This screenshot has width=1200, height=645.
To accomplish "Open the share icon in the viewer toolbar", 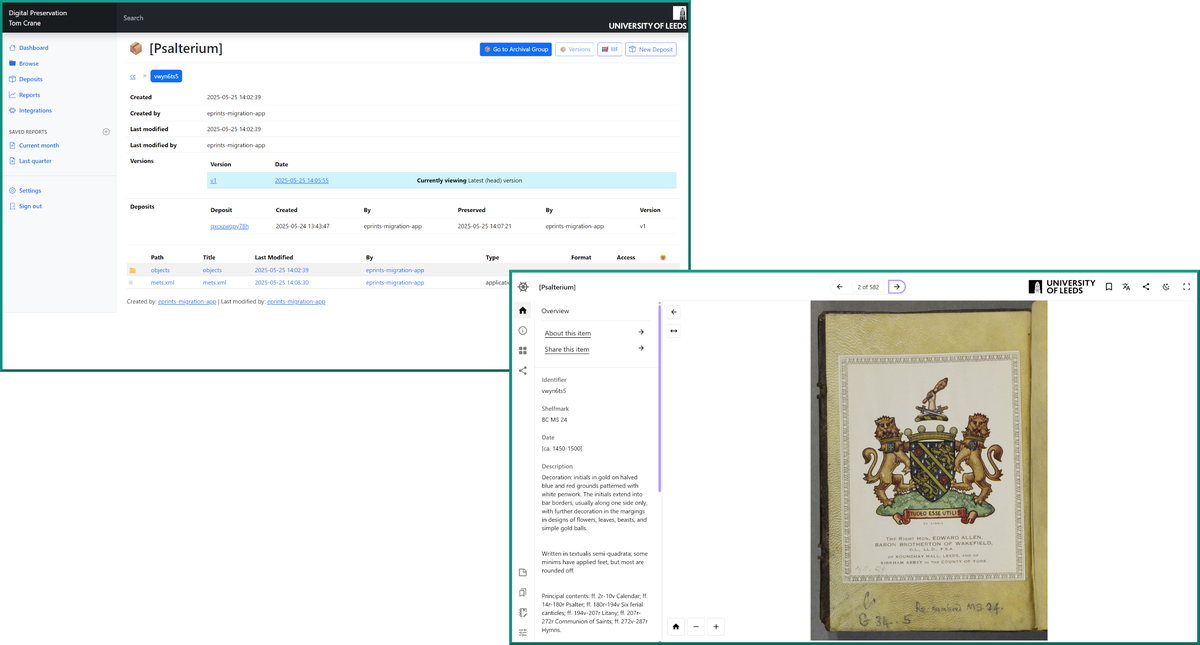I will (x=1146, y=287).
